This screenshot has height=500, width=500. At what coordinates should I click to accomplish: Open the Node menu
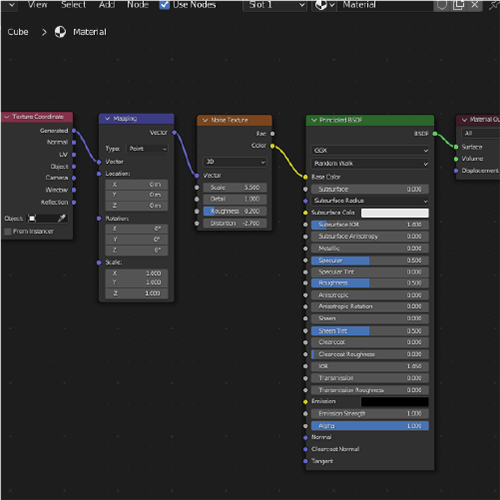point(138,5)
